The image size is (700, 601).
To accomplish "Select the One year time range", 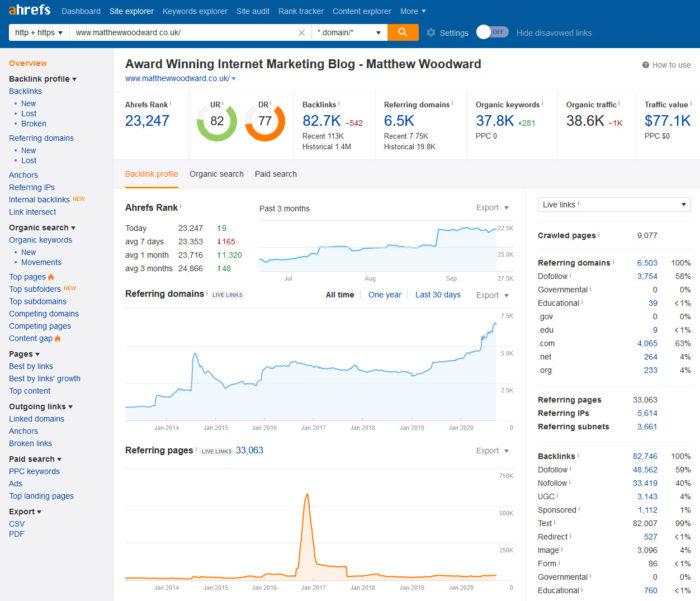I will (385, 295).
